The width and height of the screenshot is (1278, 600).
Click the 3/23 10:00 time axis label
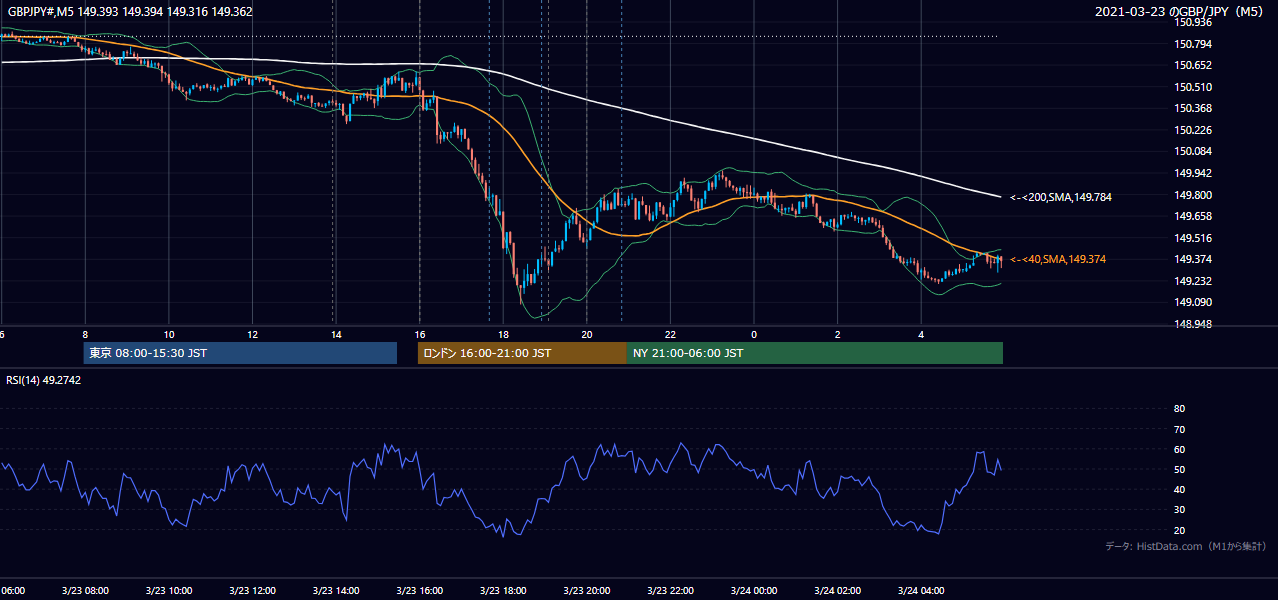tap(168, 591)
